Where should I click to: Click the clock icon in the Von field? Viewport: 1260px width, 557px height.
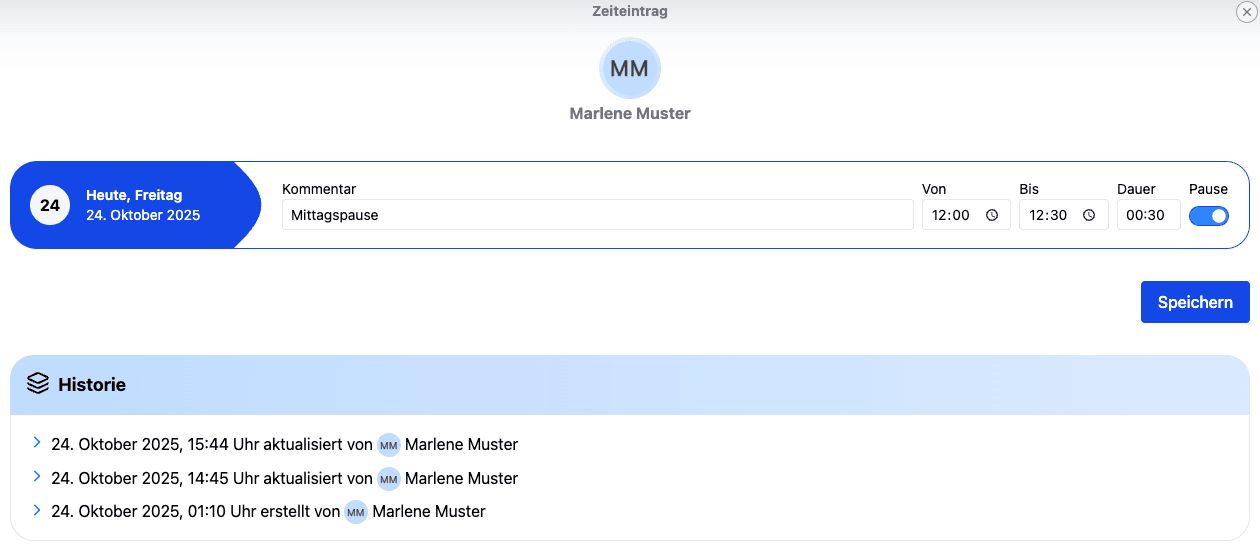click(x=992, y=215)
